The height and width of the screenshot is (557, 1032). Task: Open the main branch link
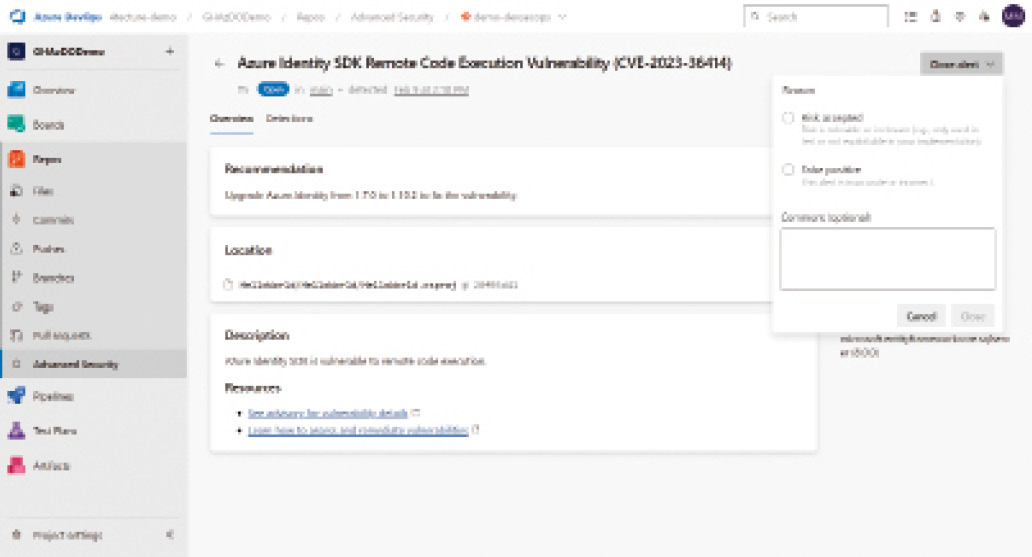(x=321, y=90)
